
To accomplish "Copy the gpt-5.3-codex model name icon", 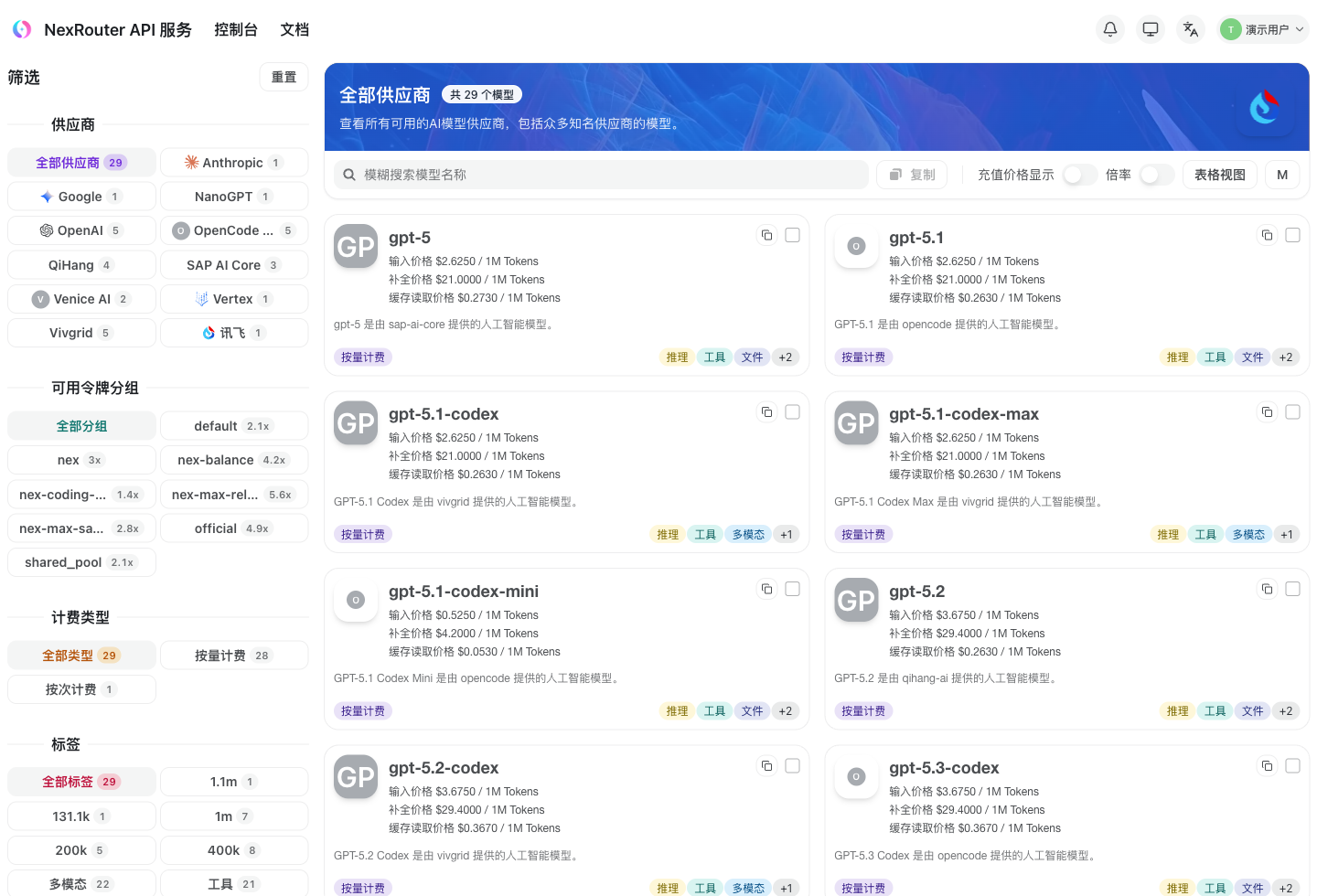I will click(1267, 766).
